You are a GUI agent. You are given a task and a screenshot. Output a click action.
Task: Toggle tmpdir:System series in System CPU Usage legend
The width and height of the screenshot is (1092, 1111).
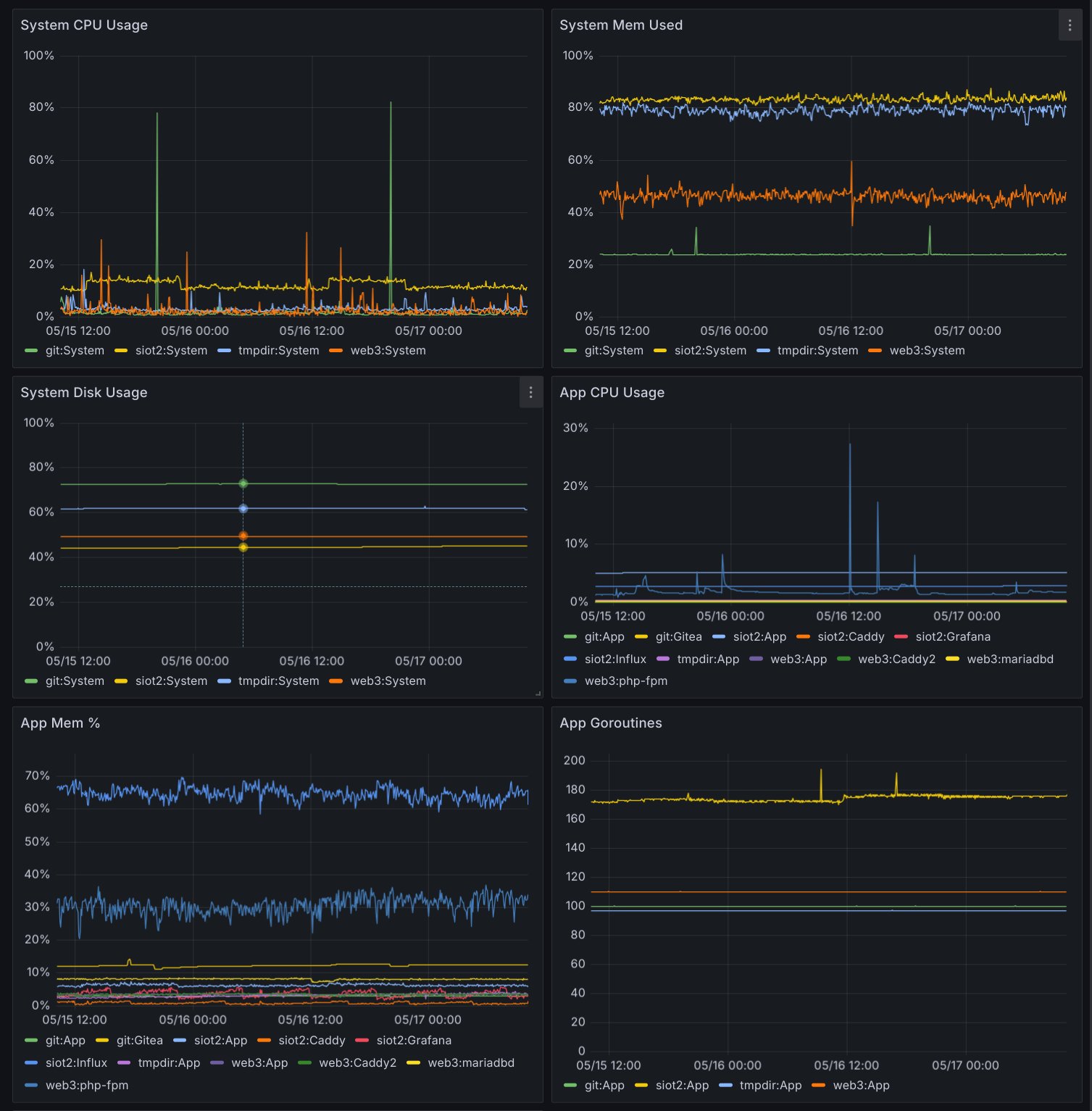coord(278,351)
